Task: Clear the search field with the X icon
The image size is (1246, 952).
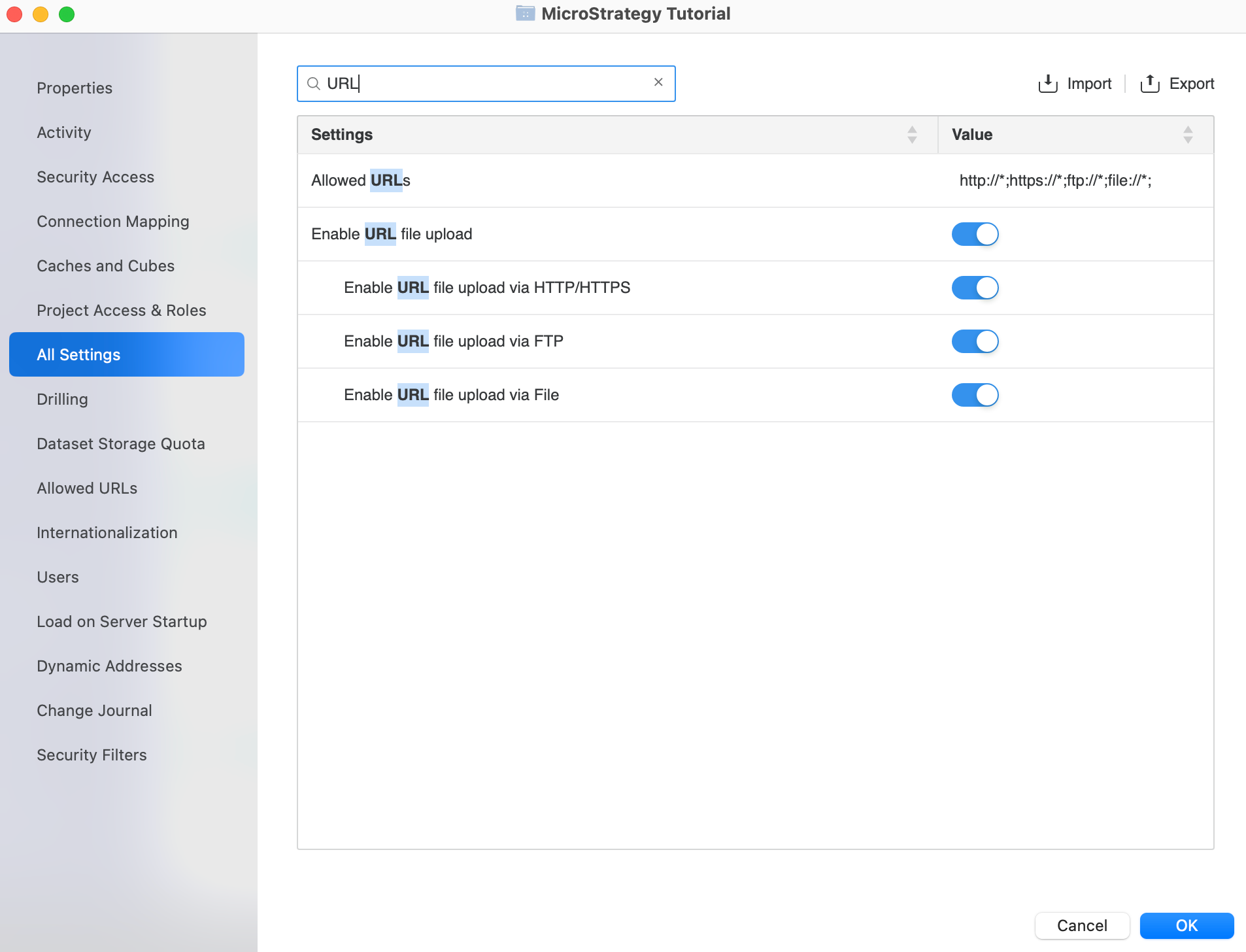Action: click(x=658, y=82)
